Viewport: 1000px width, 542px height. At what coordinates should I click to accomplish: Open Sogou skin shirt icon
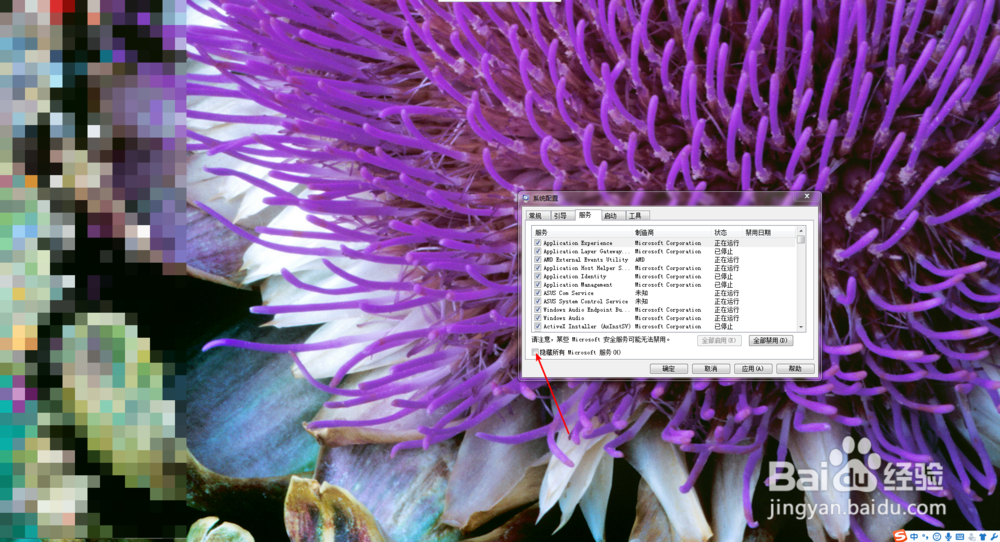tap(983, 536)
